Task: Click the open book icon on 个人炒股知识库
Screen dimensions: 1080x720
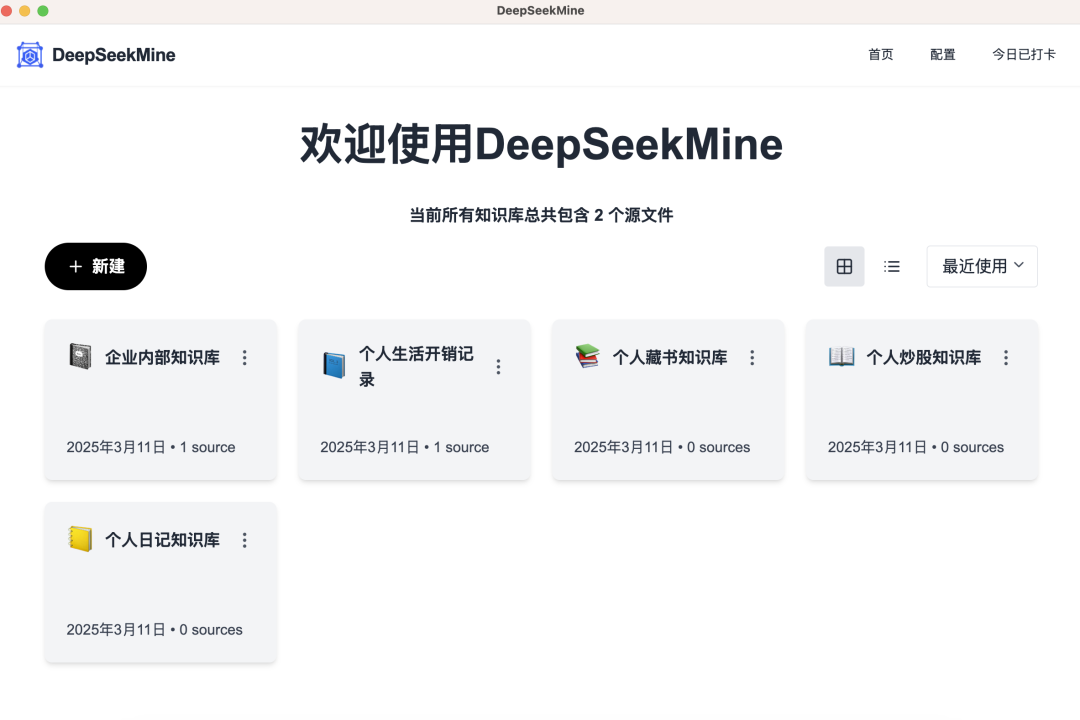Action: click(842, 356)
